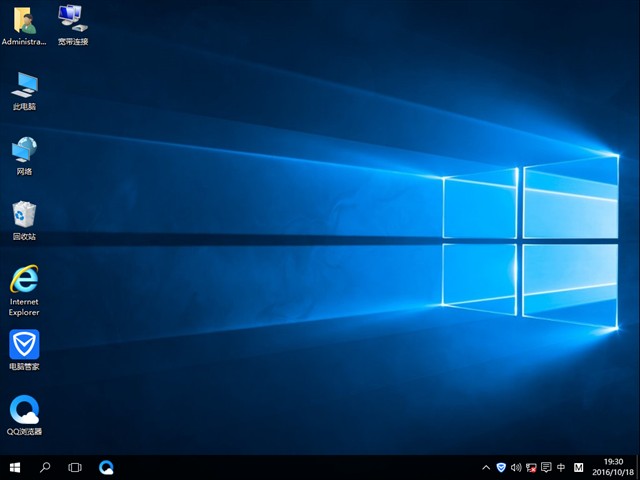This screenshot has width=640, height=480.
Task: Open the Action Center notifications
Action: [546, 467]
